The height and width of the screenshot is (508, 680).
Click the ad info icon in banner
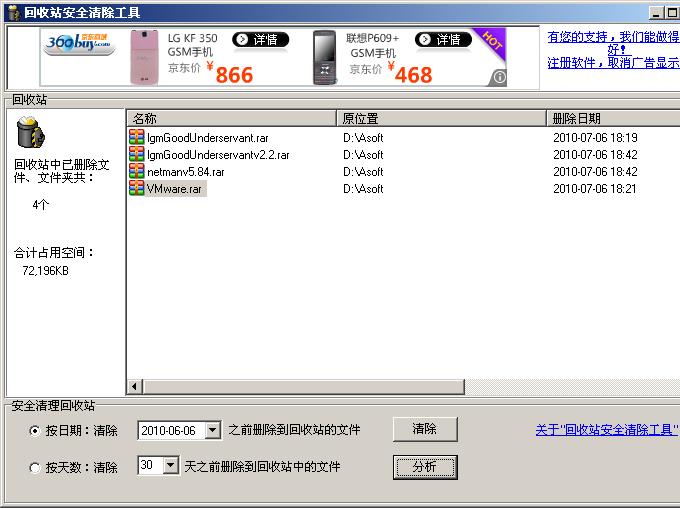click(x=500, y=77)
